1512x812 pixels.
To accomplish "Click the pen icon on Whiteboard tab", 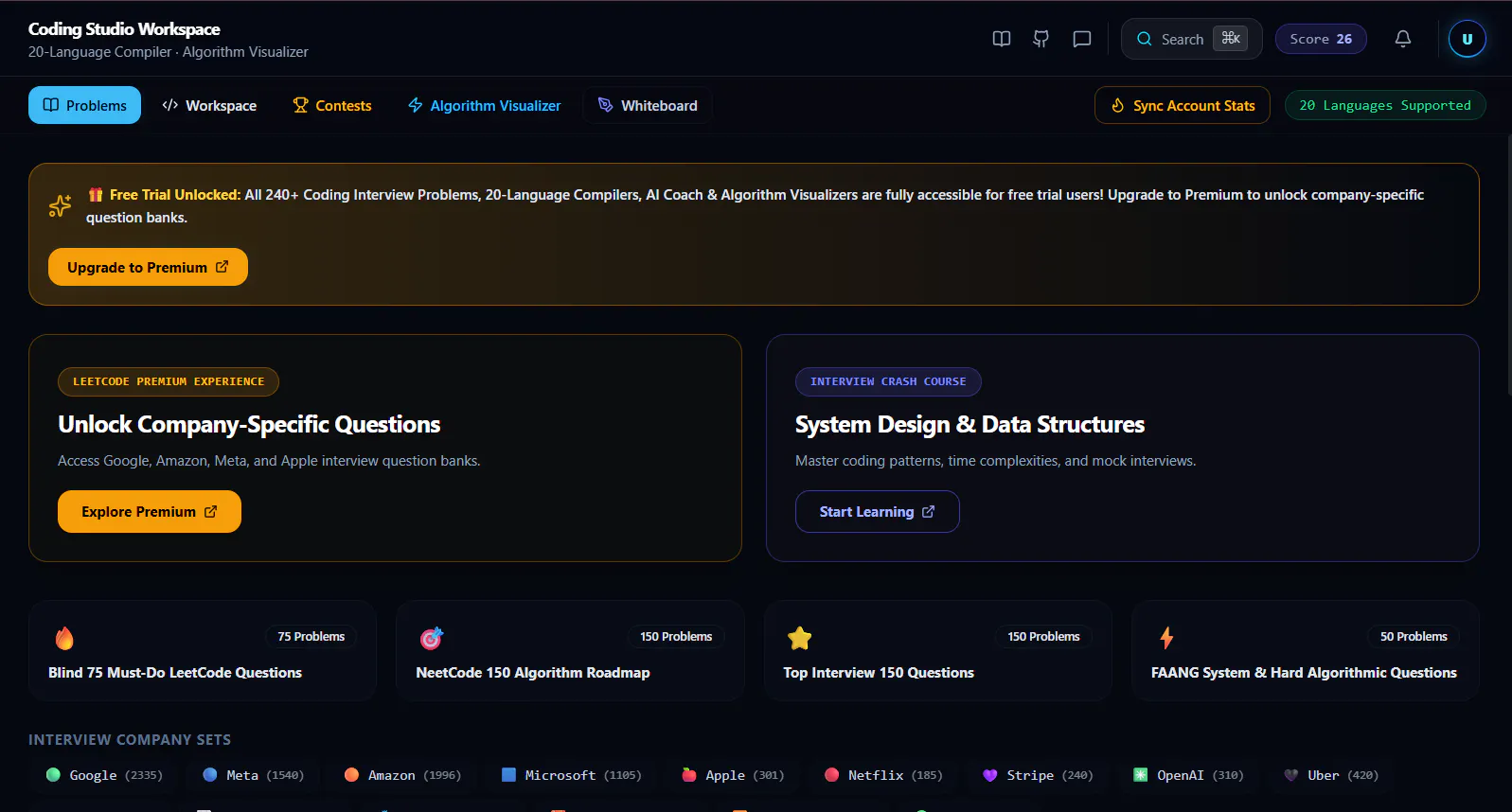I will click(606, 105).
